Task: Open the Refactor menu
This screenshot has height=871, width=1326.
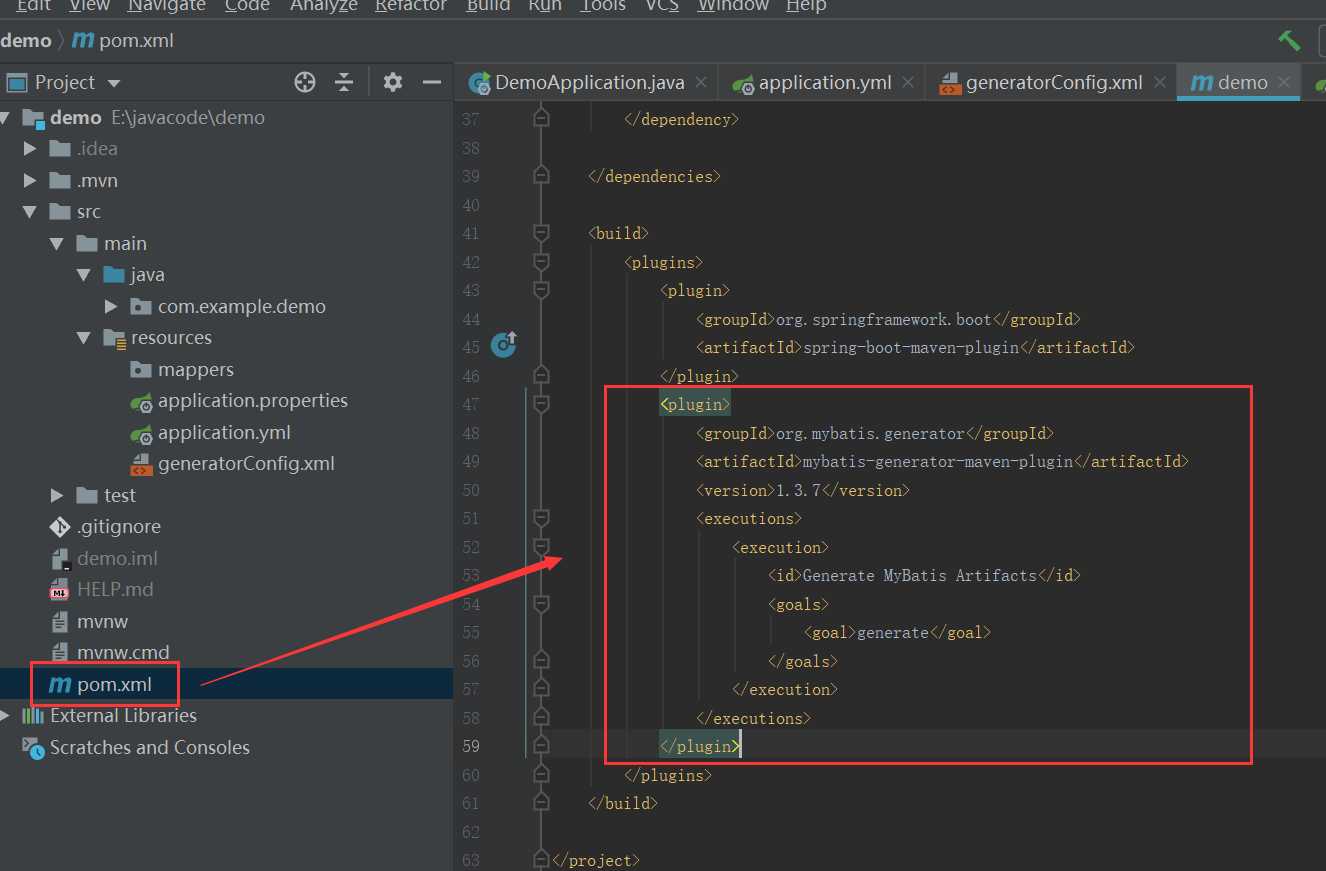Action: click(411, 6)
